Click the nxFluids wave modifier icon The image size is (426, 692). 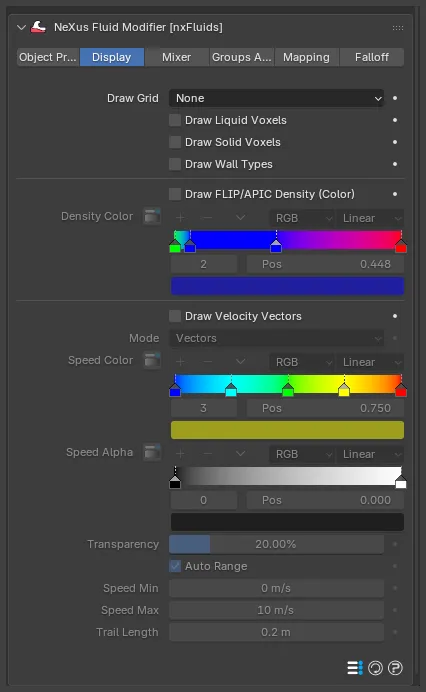(x=38, y=27)
